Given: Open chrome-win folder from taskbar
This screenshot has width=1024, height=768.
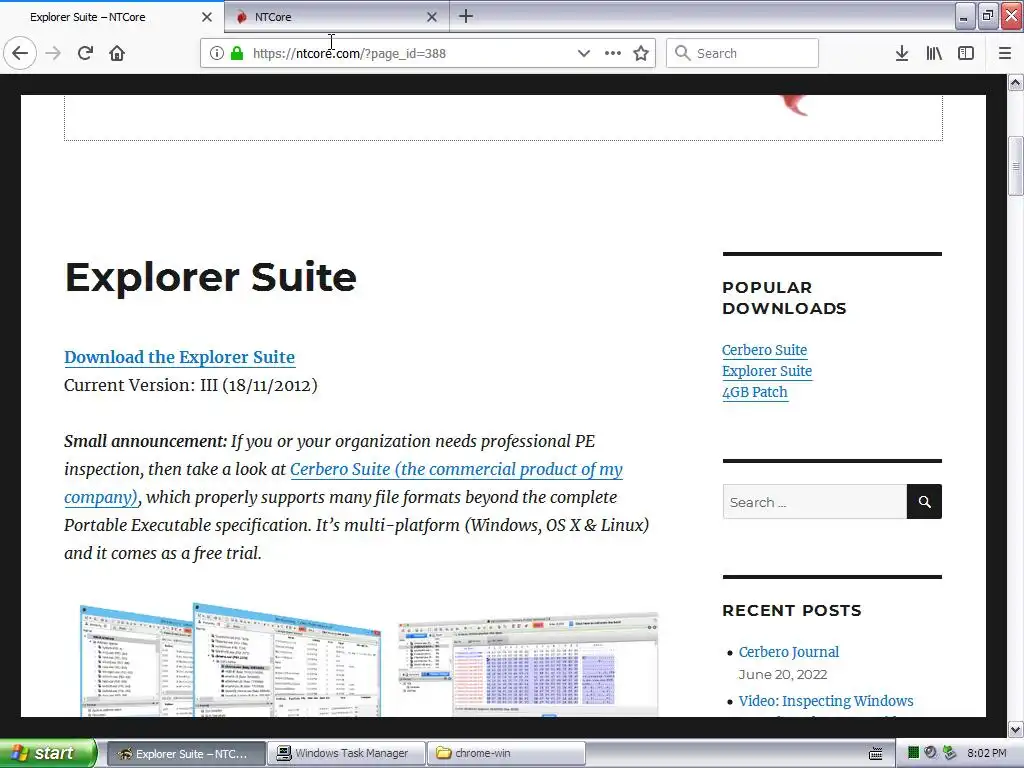Looking at the screenshot, I should pyautogui.click(x=506, y=754).
